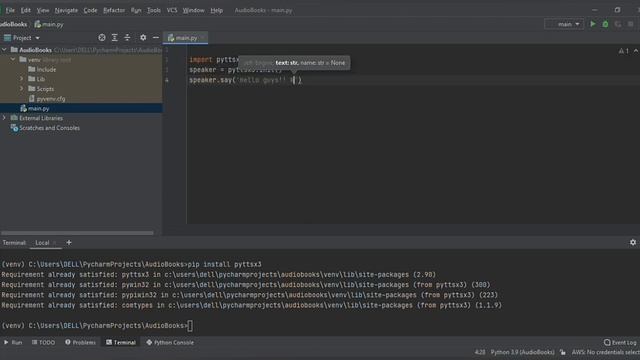This screenshot has height=360, width=640.
Task: Open the Run menu
Action: [136, 10]
